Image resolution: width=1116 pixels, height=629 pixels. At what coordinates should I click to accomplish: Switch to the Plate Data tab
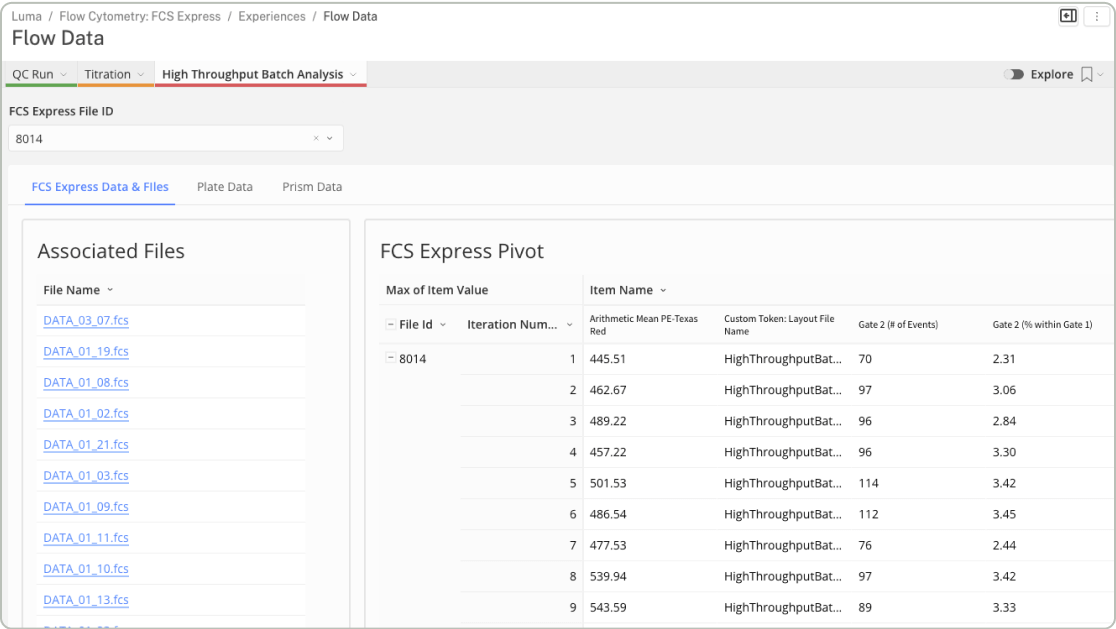225,187
